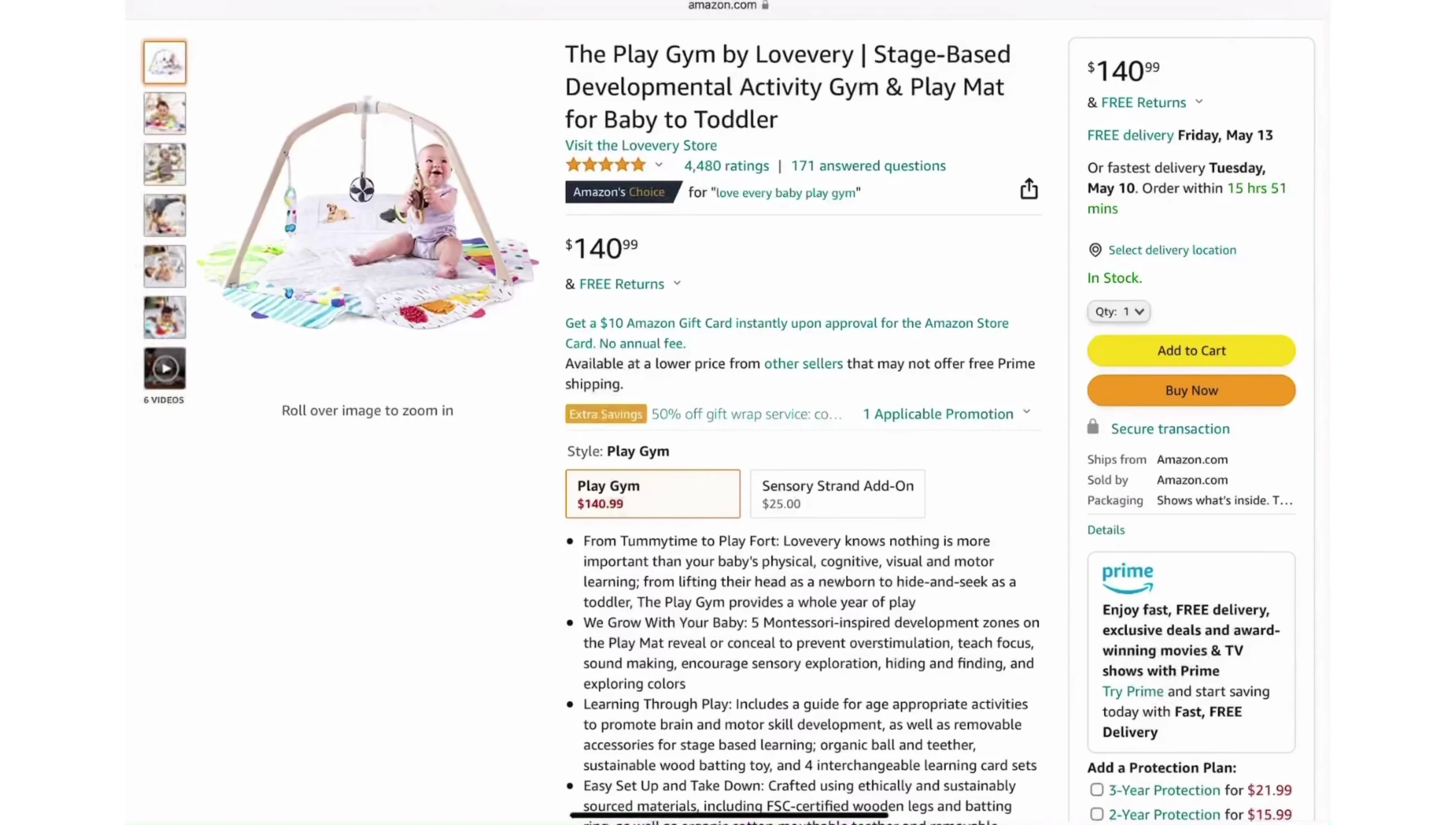
Task: Click the Add to Cart button
Action: point(1191,351)
